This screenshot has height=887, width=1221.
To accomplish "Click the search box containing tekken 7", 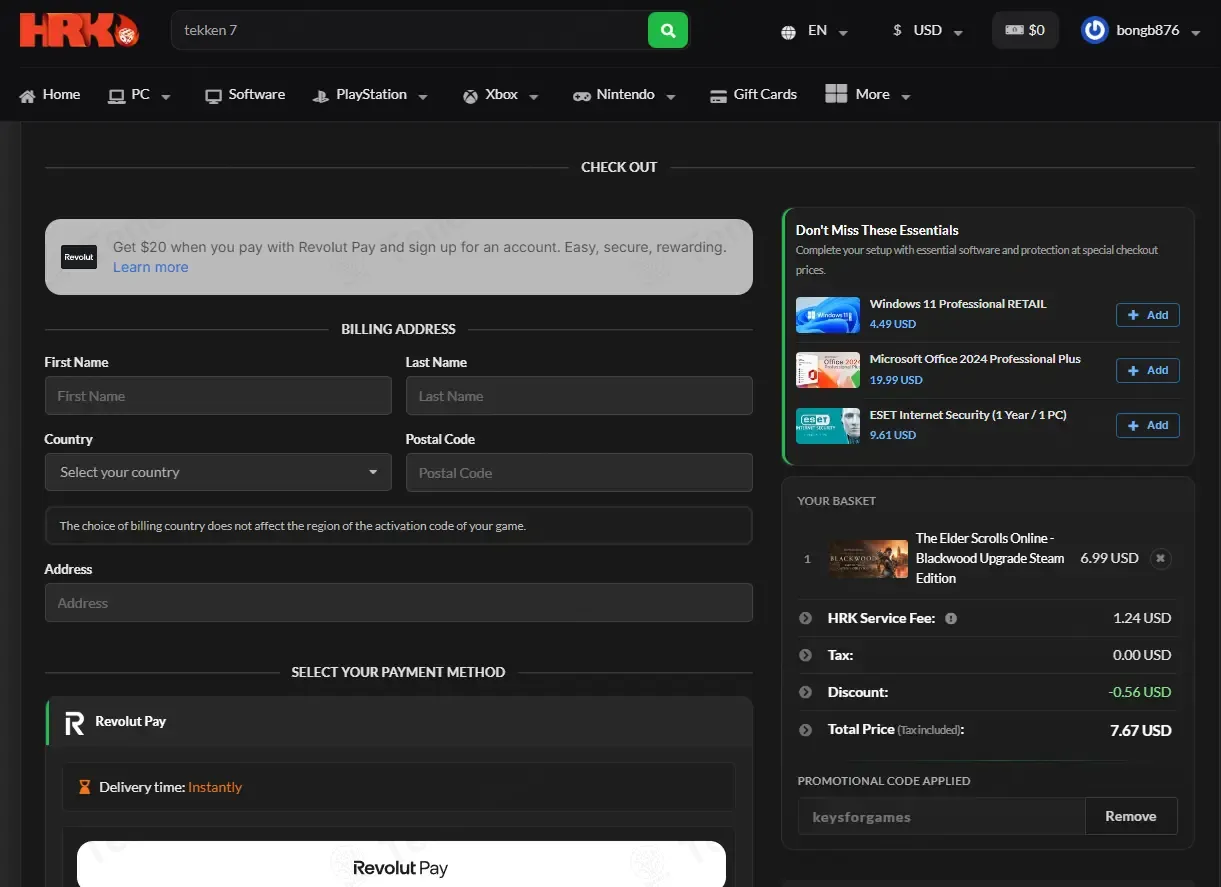I will 410,30.
